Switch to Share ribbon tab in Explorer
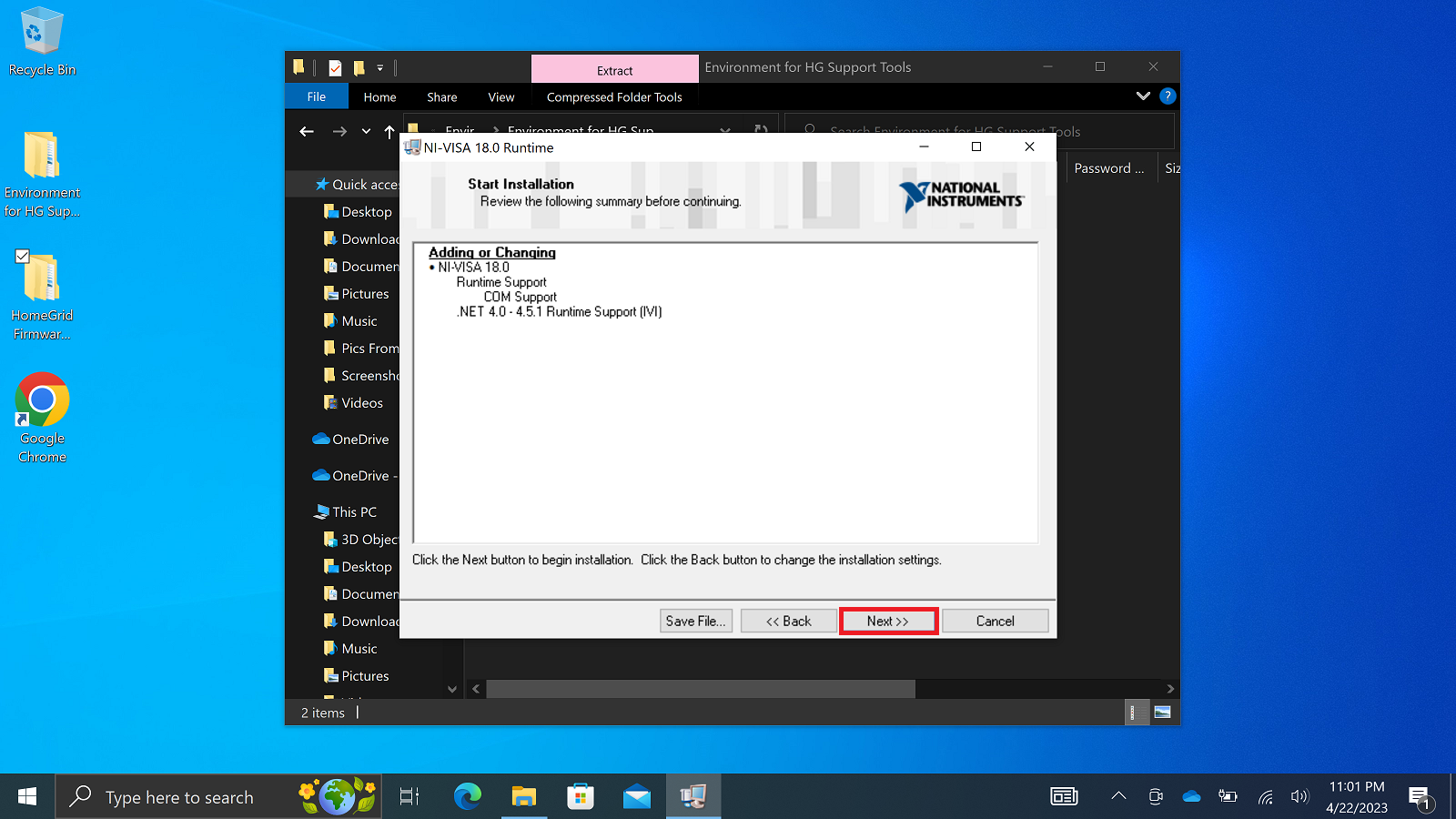 [x=442, y=96]
